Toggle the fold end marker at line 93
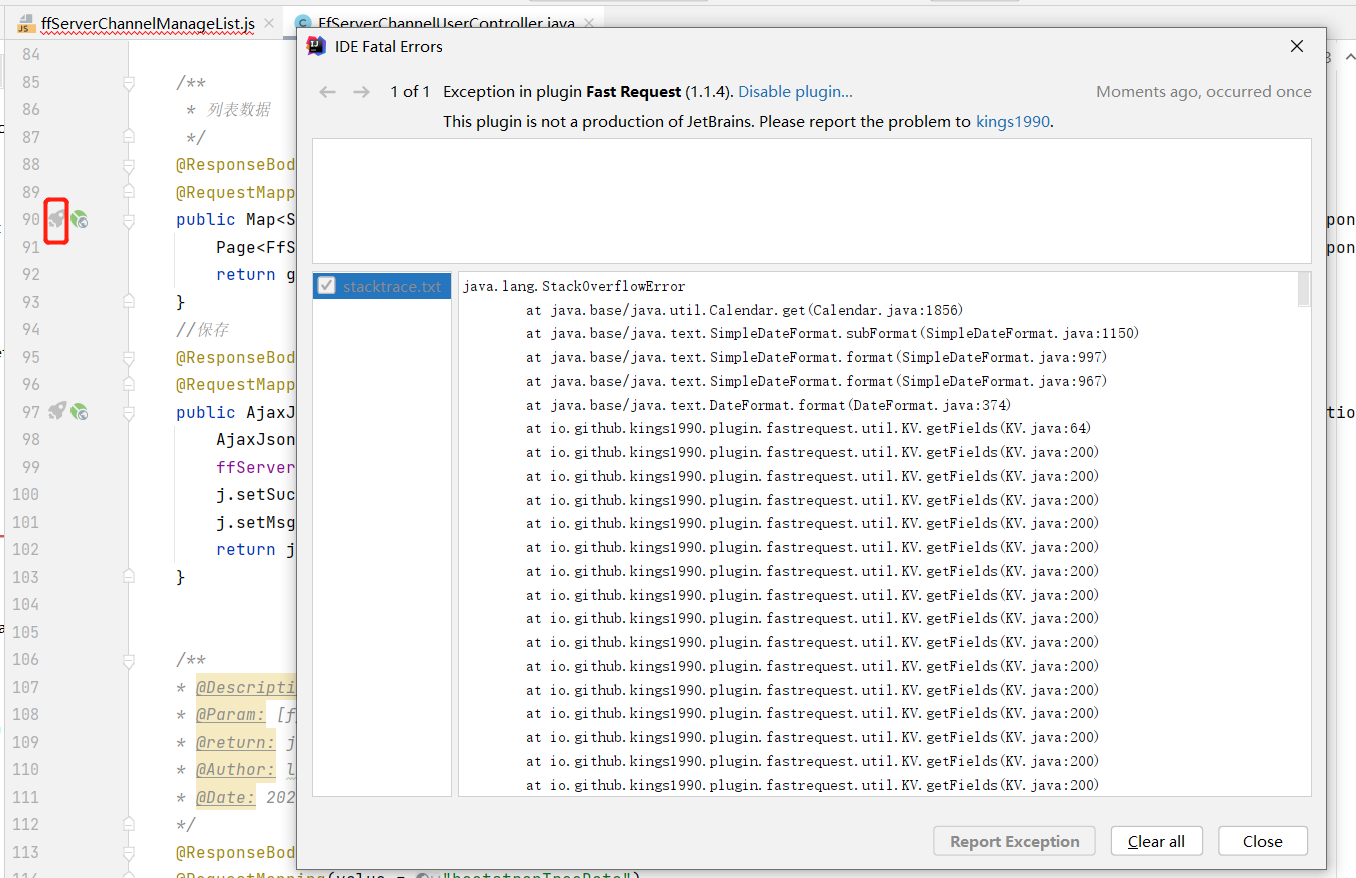The image size is (1356, 878). (129, 301)
